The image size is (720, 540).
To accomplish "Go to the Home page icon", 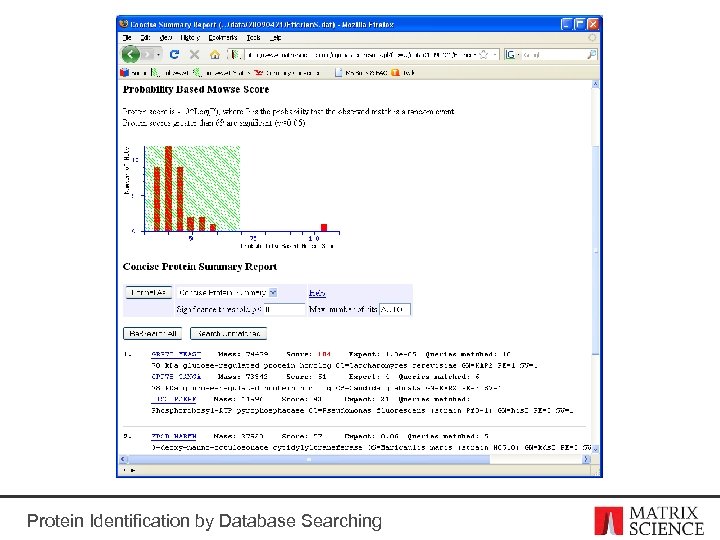I will [x=214, y=55].
